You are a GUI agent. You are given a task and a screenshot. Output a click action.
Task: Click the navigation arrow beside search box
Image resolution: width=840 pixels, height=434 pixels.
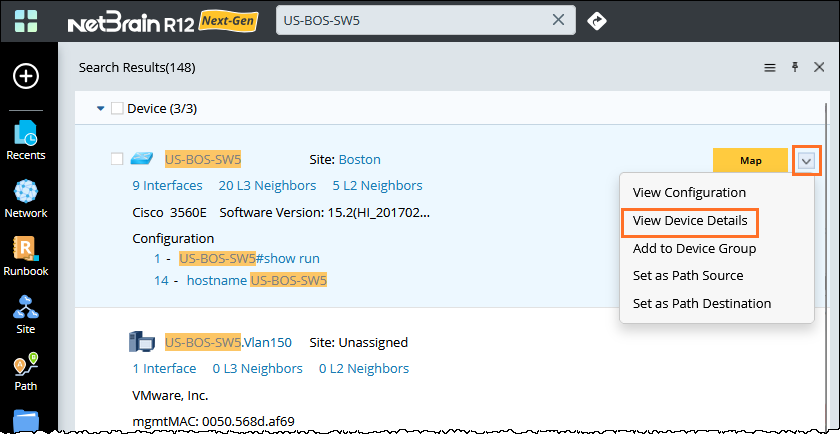tap(597, 20)
